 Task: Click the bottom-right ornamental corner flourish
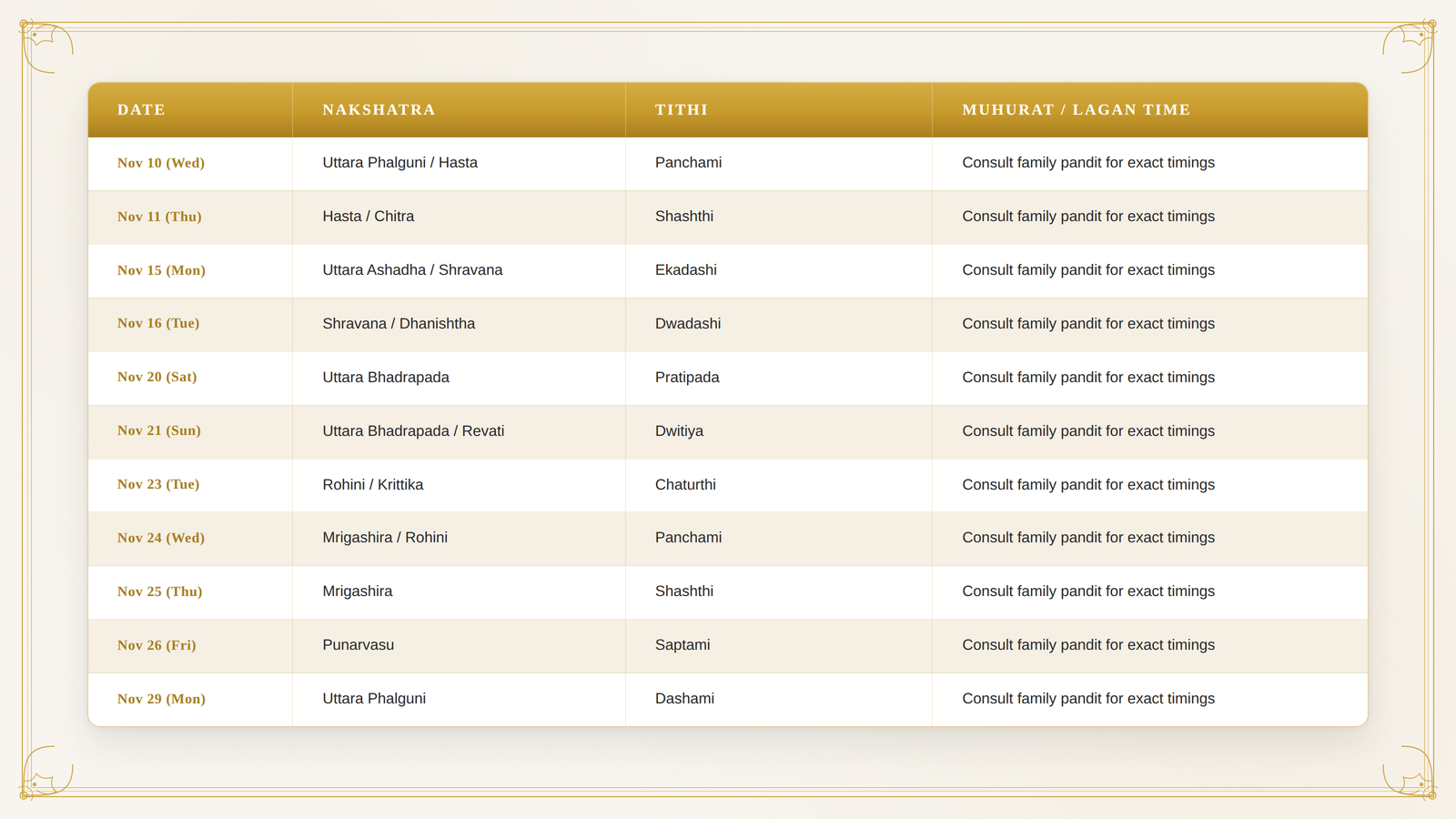click(x=1410, y=773)
